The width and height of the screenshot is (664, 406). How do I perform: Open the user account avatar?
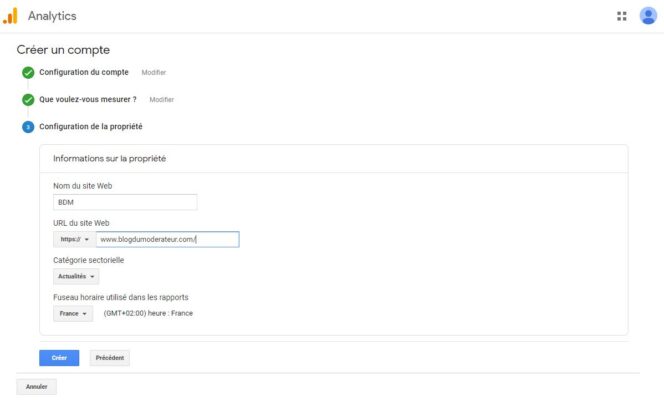coord(648,16)
